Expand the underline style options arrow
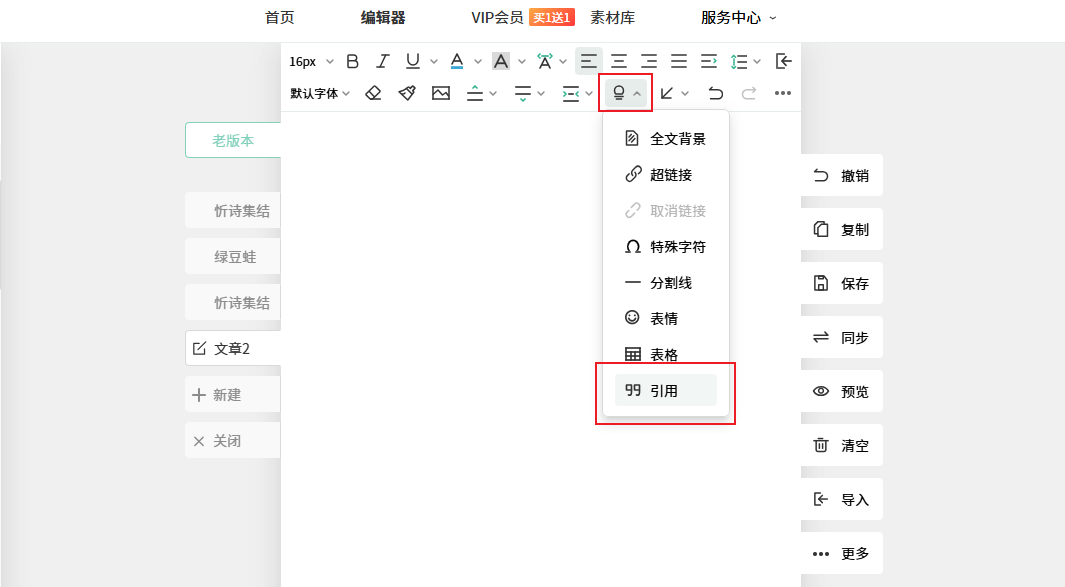Screen dimensions: 1065x587 (x=434, y=62)
